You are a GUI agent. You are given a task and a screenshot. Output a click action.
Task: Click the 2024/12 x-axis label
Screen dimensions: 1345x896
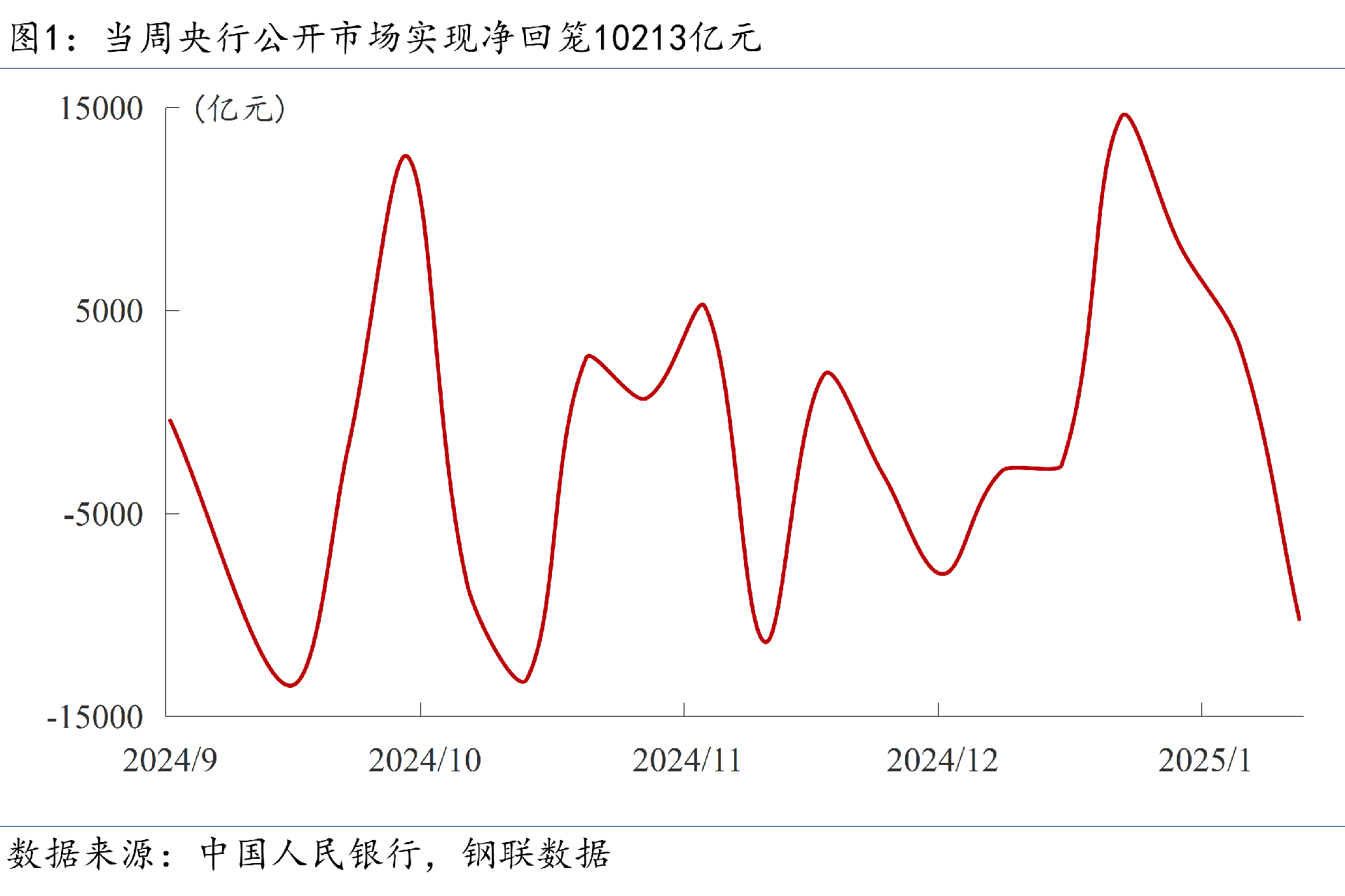click(941, 761)
